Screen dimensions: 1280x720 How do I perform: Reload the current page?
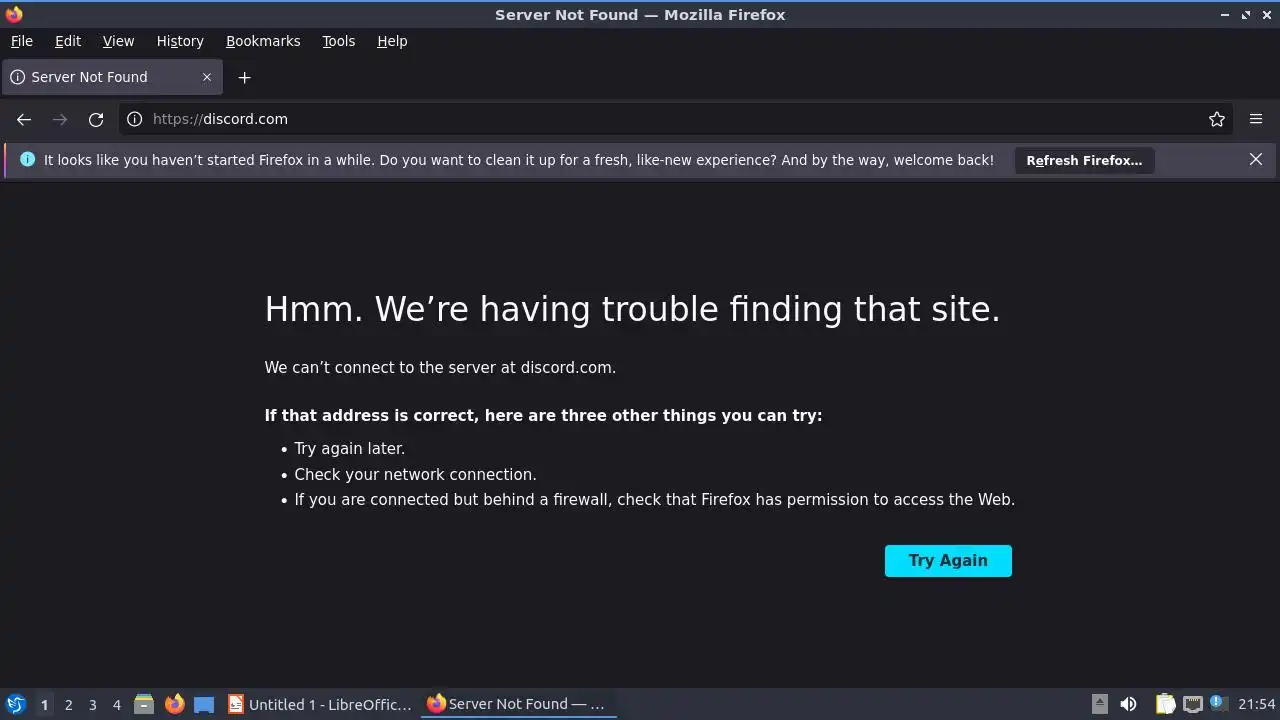(x=96, y=119)
